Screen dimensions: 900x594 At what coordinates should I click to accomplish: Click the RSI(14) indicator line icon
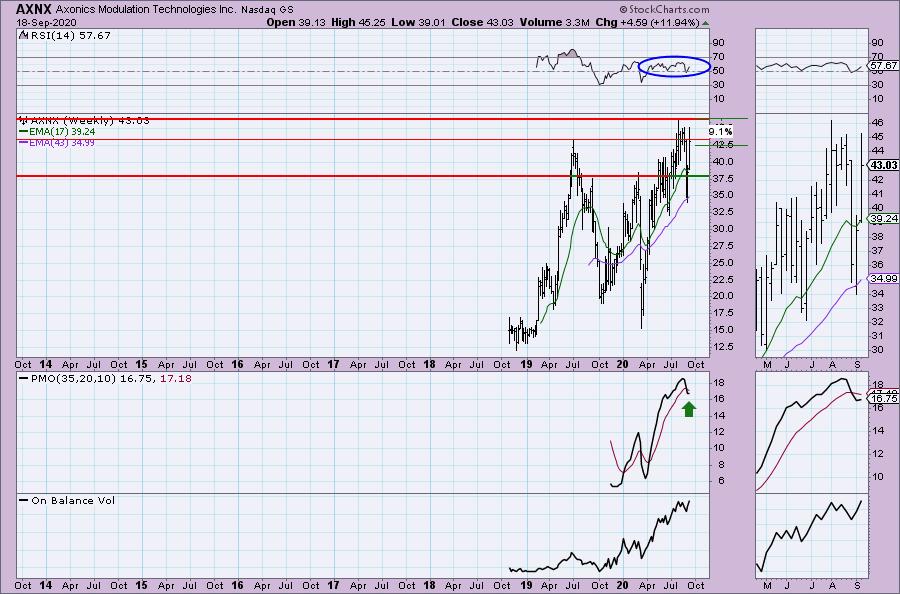(22, 33)
